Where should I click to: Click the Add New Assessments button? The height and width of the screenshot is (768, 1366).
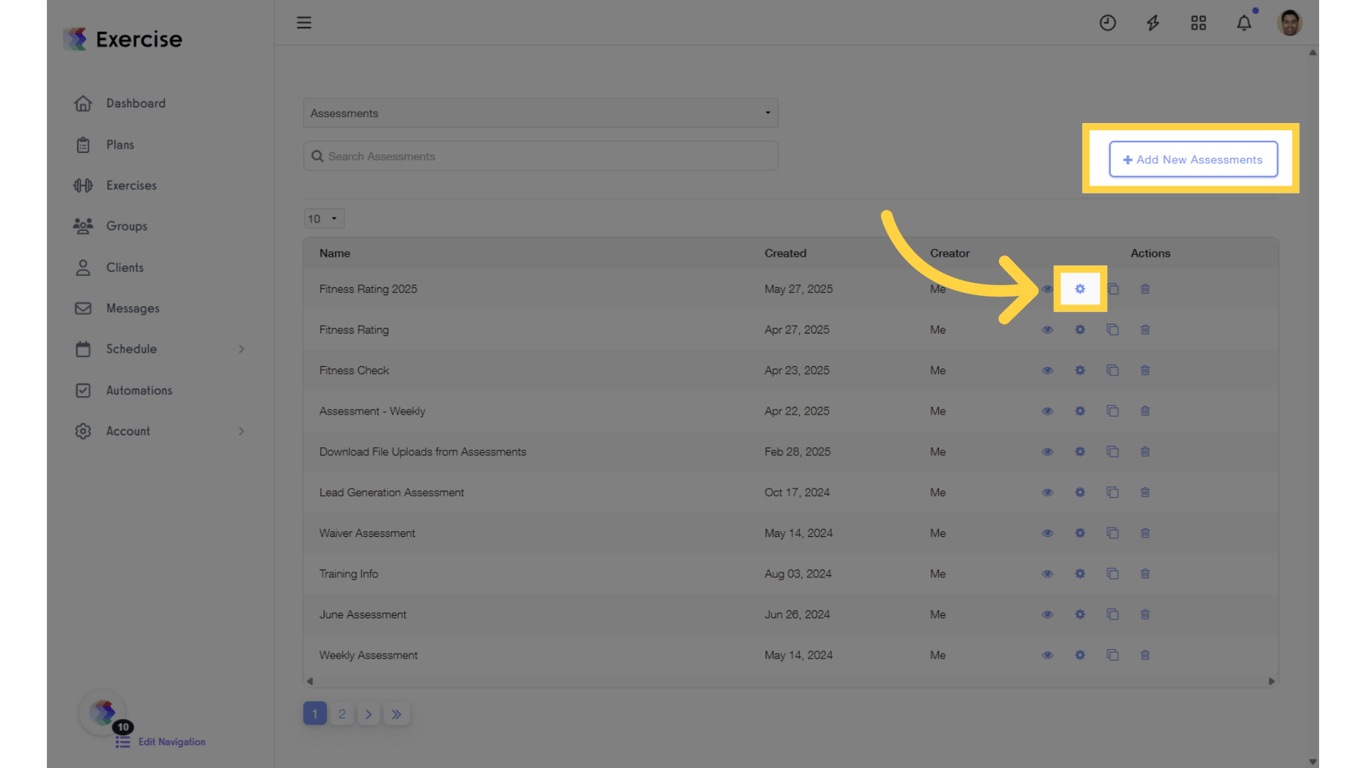pos(1193,159)
